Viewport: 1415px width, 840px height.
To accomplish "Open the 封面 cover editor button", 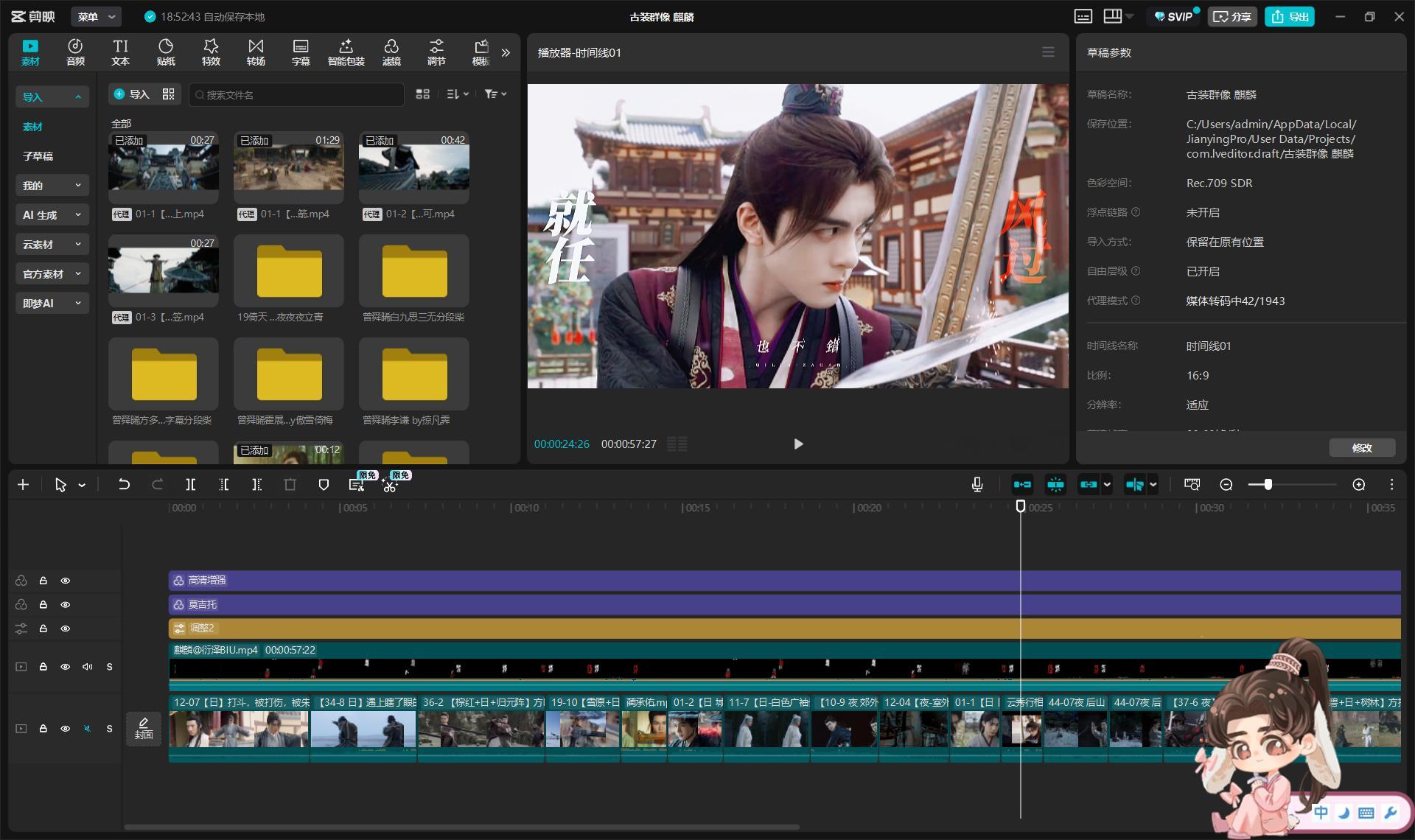I will (x=144, y=728).
